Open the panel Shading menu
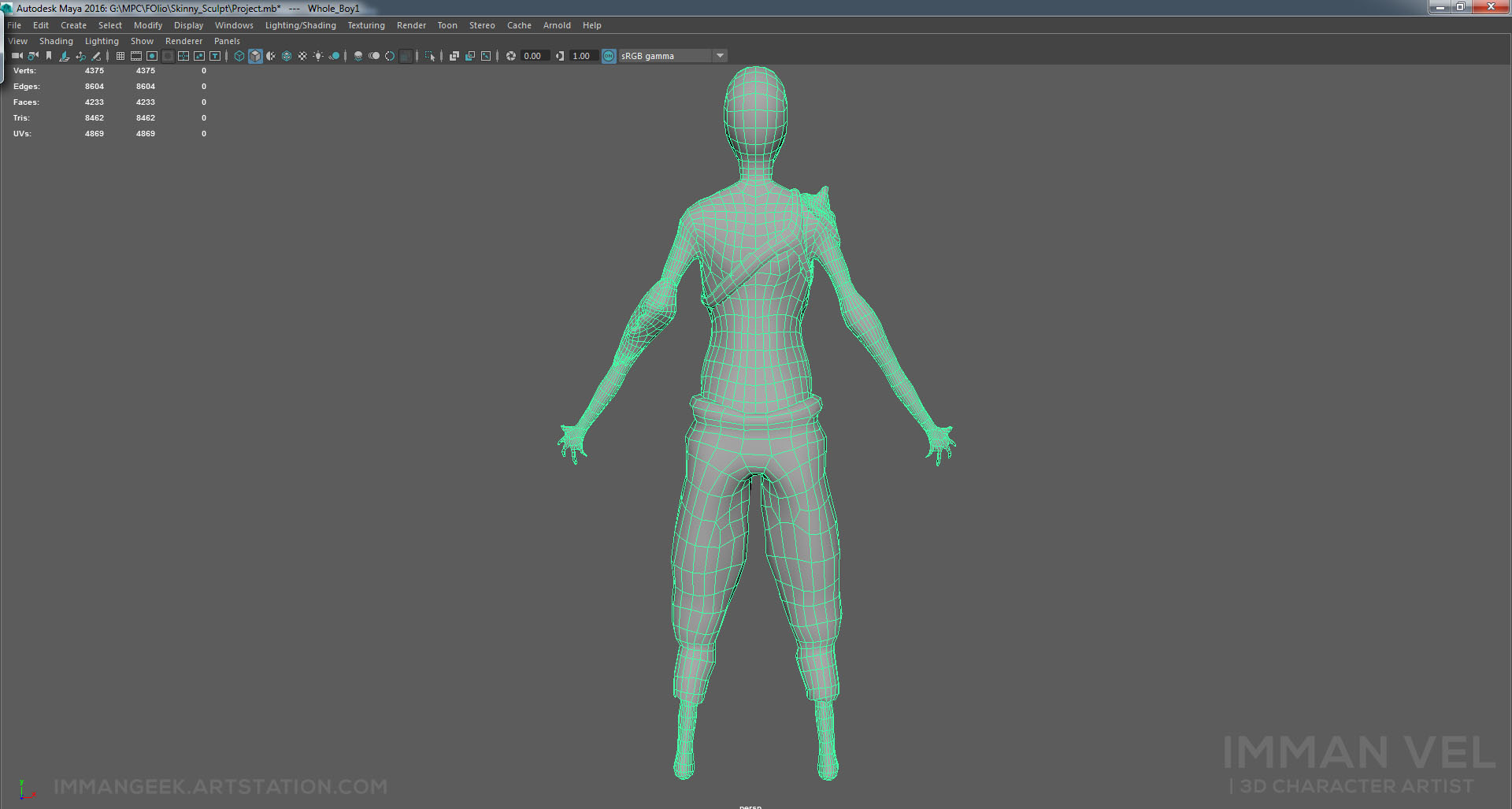This screenshot has height=809, width=1512. pos(56,41)
